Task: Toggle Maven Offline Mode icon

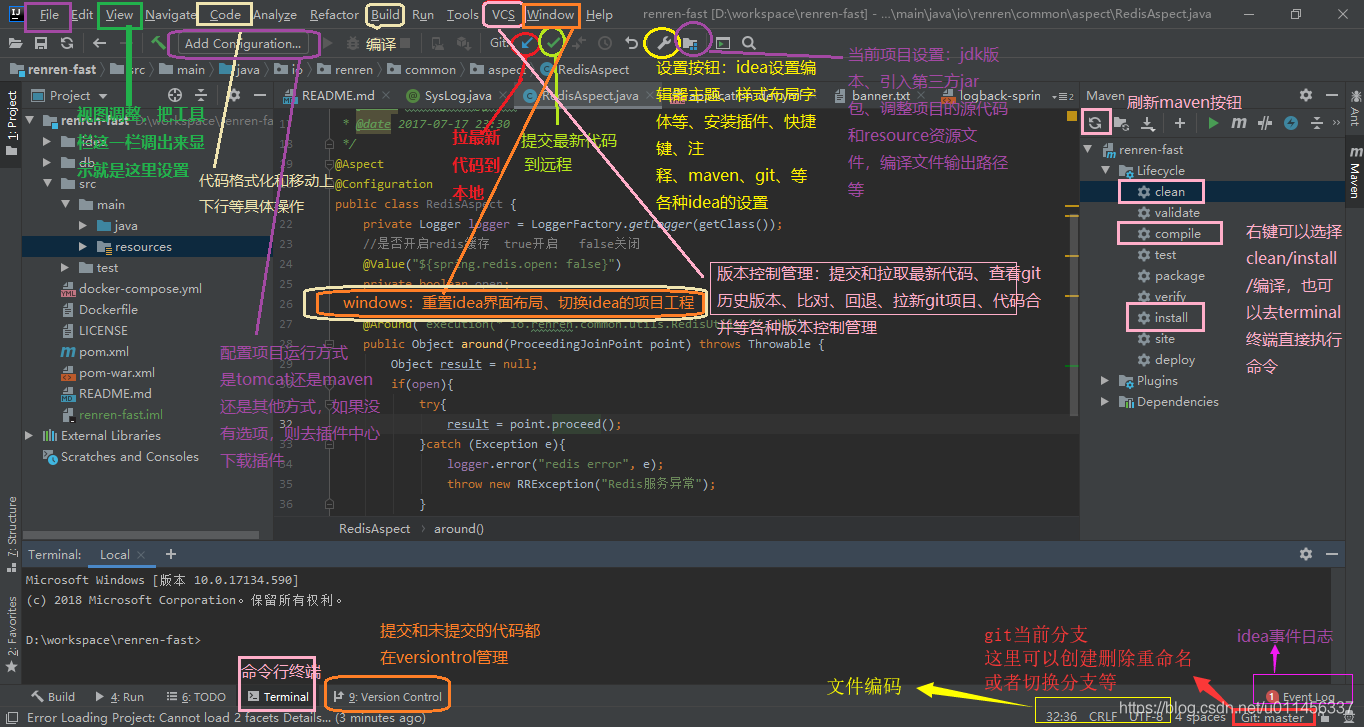Action: [x=1291, y=123]
